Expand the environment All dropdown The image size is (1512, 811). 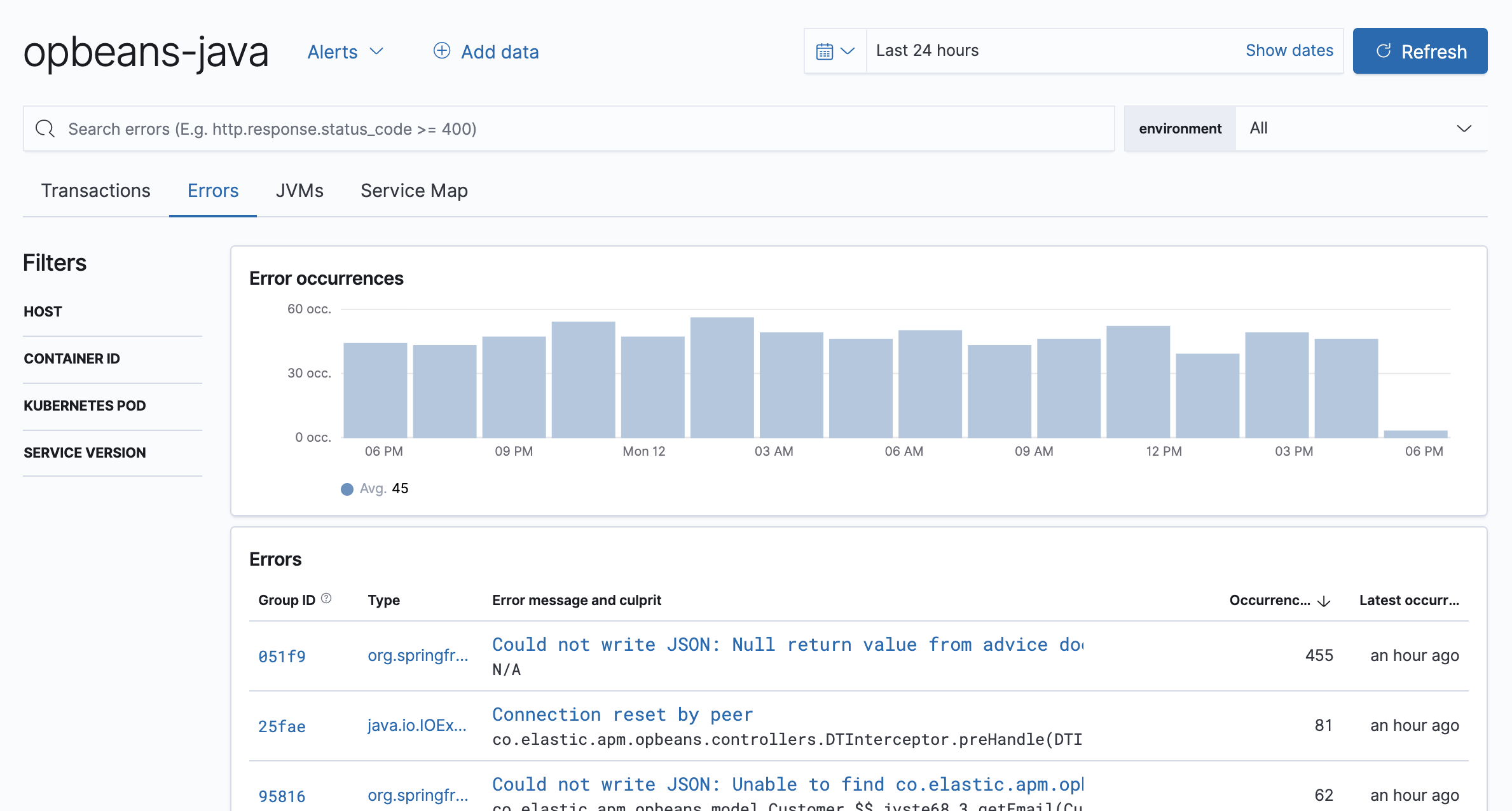point(1361,128)
